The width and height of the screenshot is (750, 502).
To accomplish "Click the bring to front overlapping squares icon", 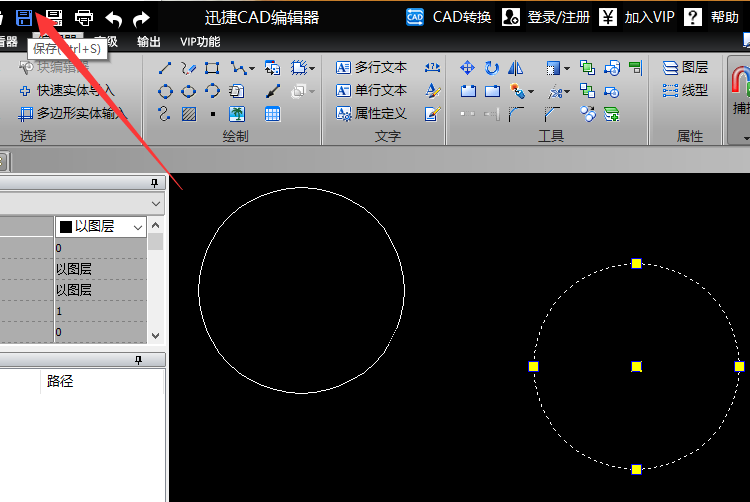I will pyautogui.click(x=587, y=68).
